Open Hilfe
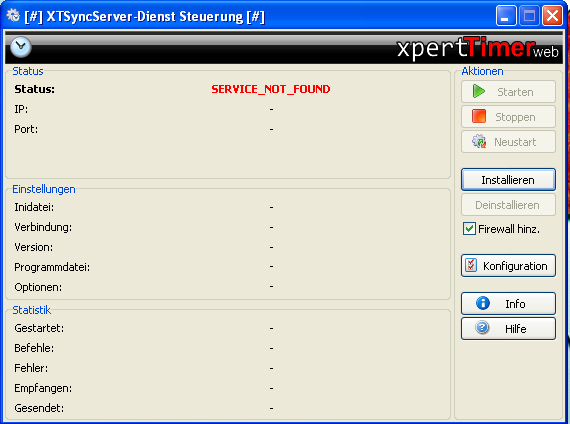 point(508,329)
